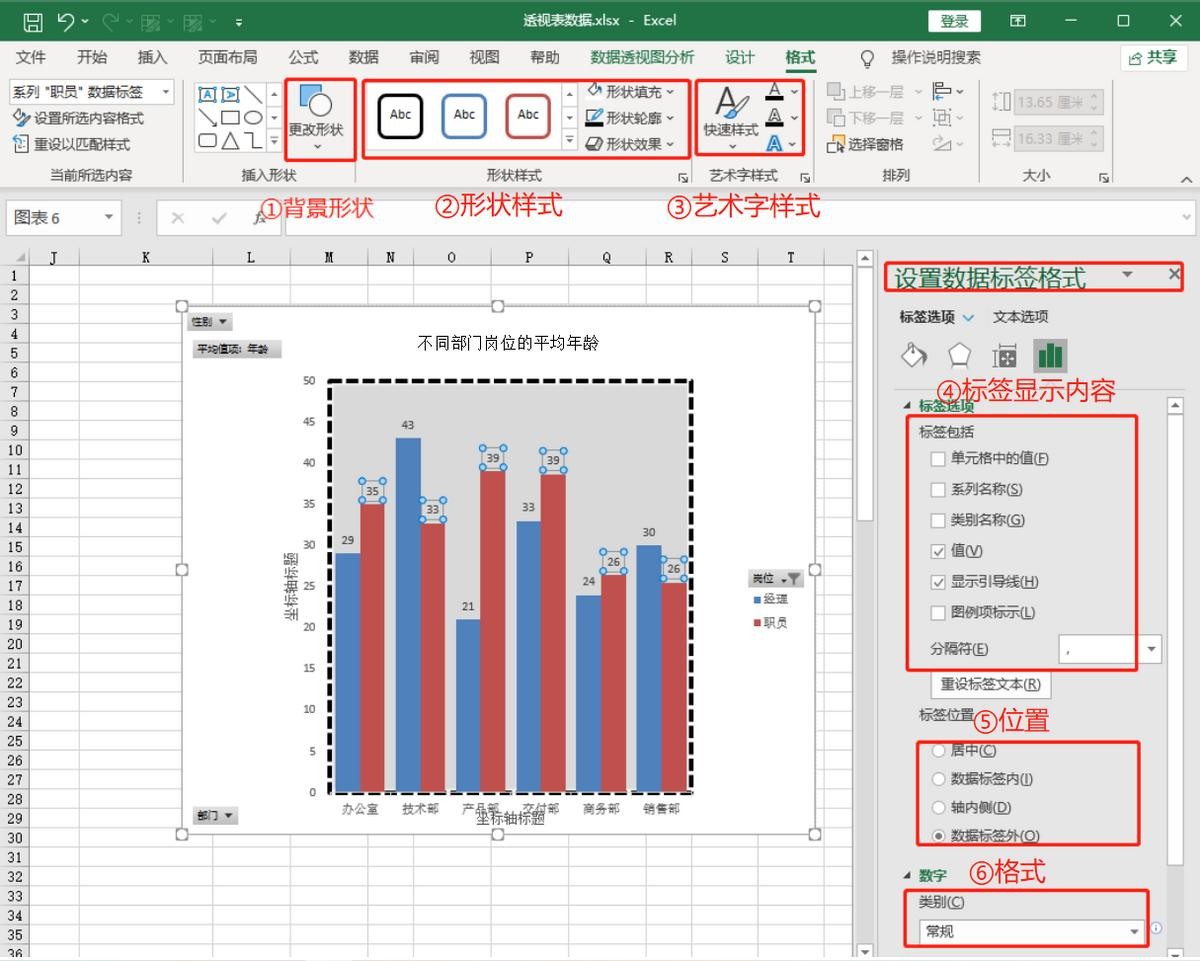This screenshot has width=1200, height=961.
Task: Click the Change Shape (更改形状) icon
Action: (316, 103)
